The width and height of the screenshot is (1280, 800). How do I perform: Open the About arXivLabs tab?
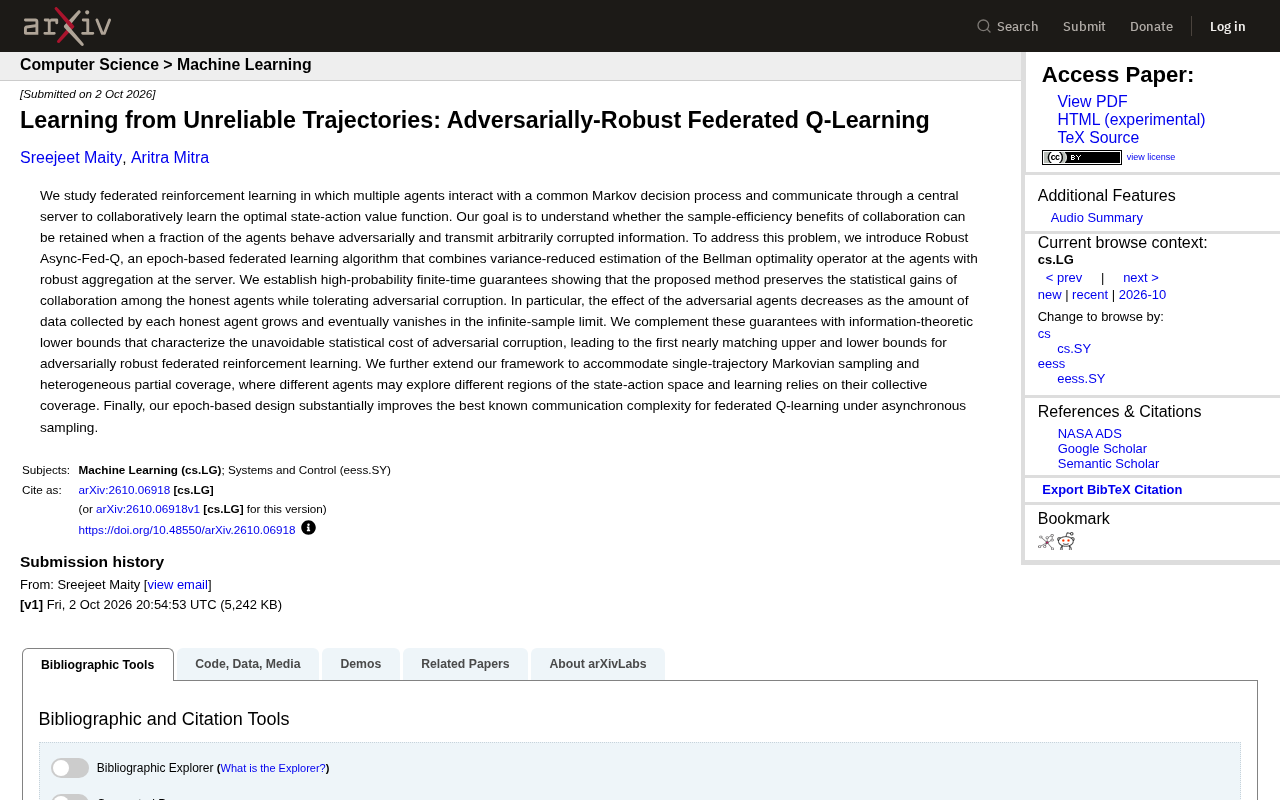point(598,664)
